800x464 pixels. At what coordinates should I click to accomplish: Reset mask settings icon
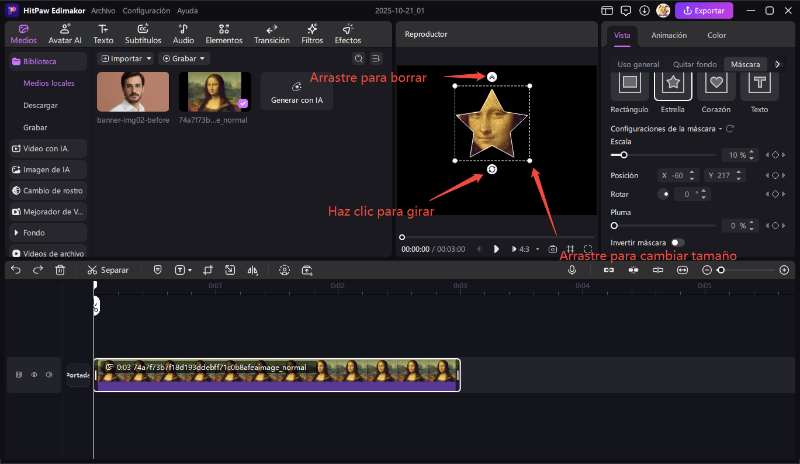(x=730, y=129)
